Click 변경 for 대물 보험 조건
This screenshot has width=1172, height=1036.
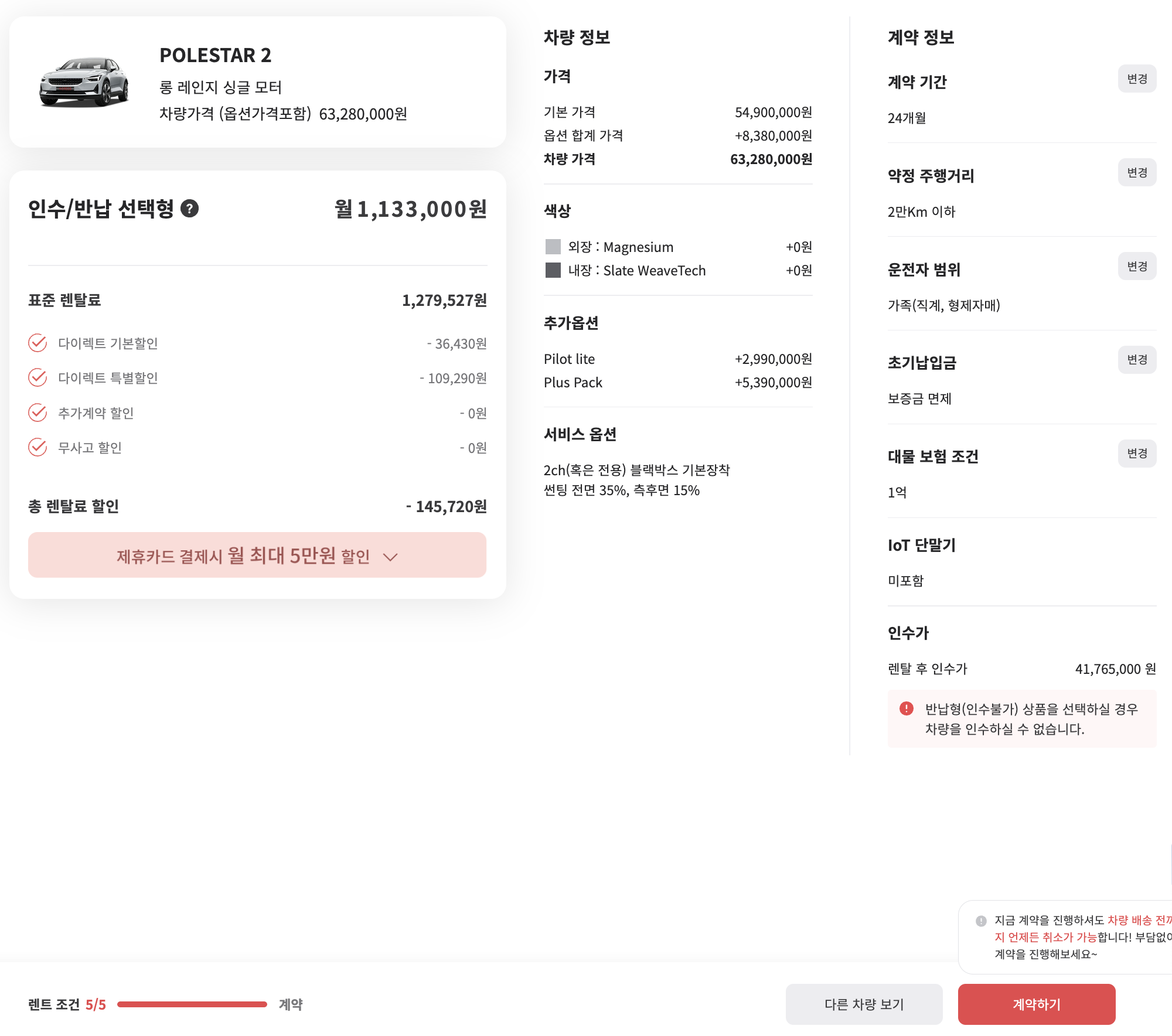coord(1136,454)
